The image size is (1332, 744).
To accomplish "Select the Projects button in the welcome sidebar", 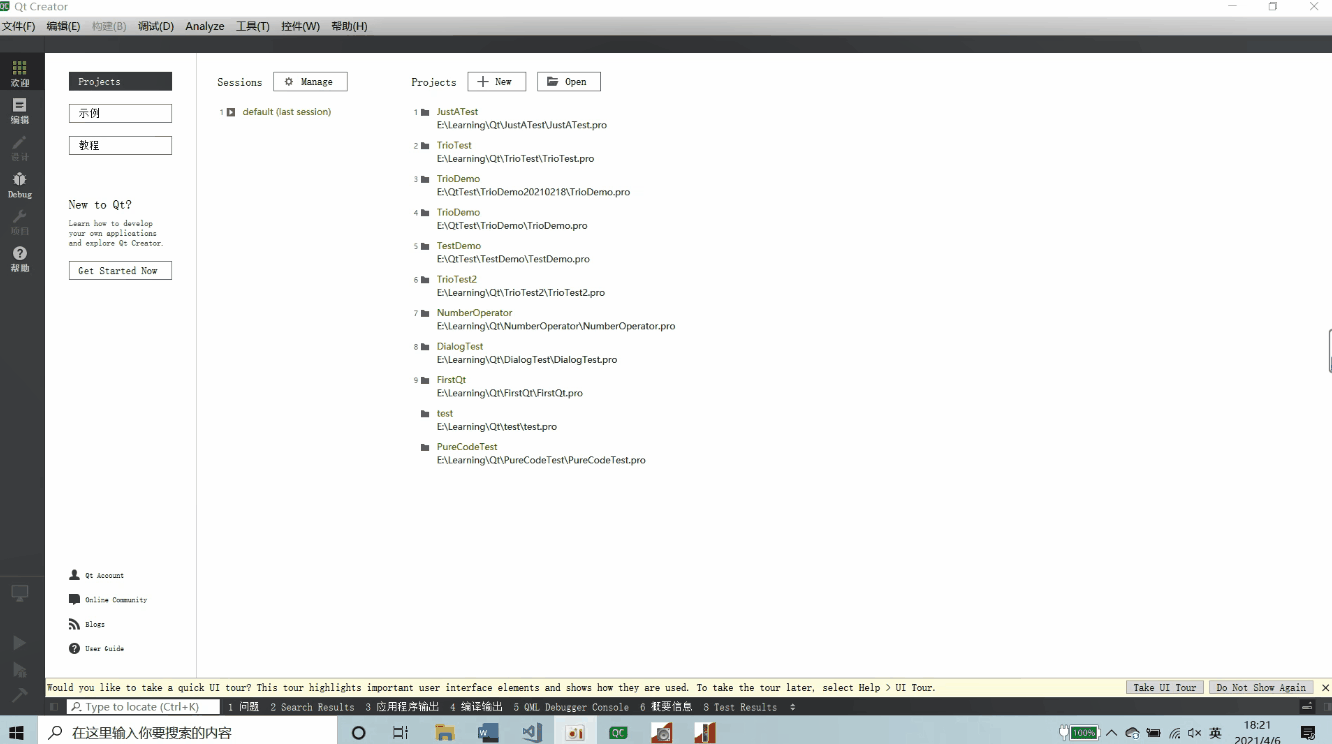I will pyautogui.click(x=120, y=82).
